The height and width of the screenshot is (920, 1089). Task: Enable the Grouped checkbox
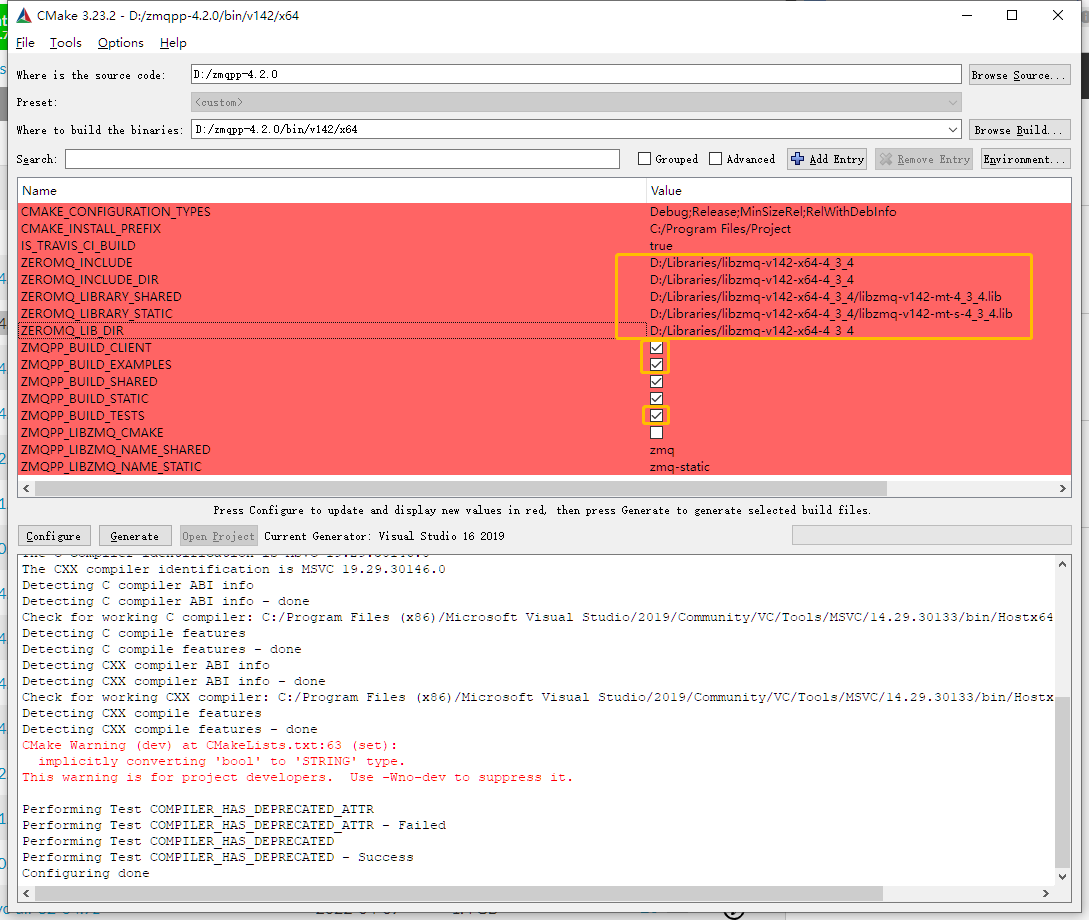click(645, 159)
